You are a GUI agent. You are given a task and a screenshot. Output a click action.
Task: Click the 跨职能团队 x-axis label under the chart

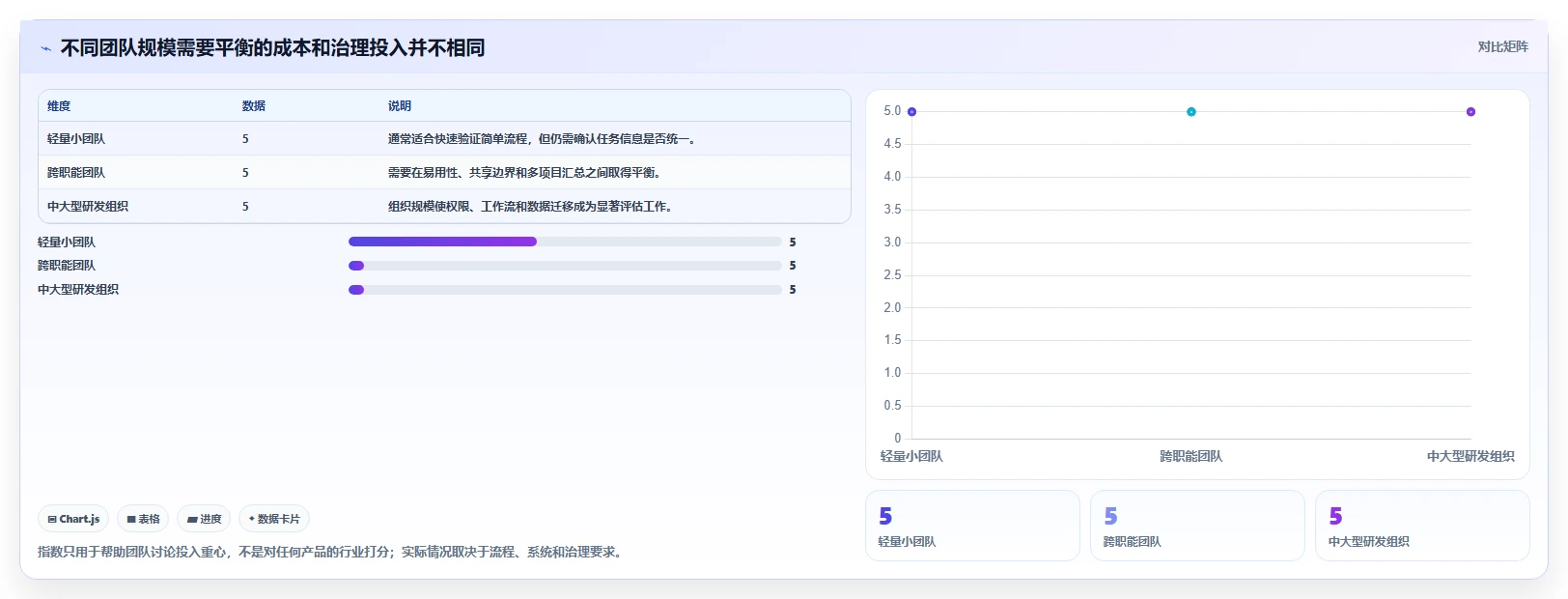click(1191, 456)
